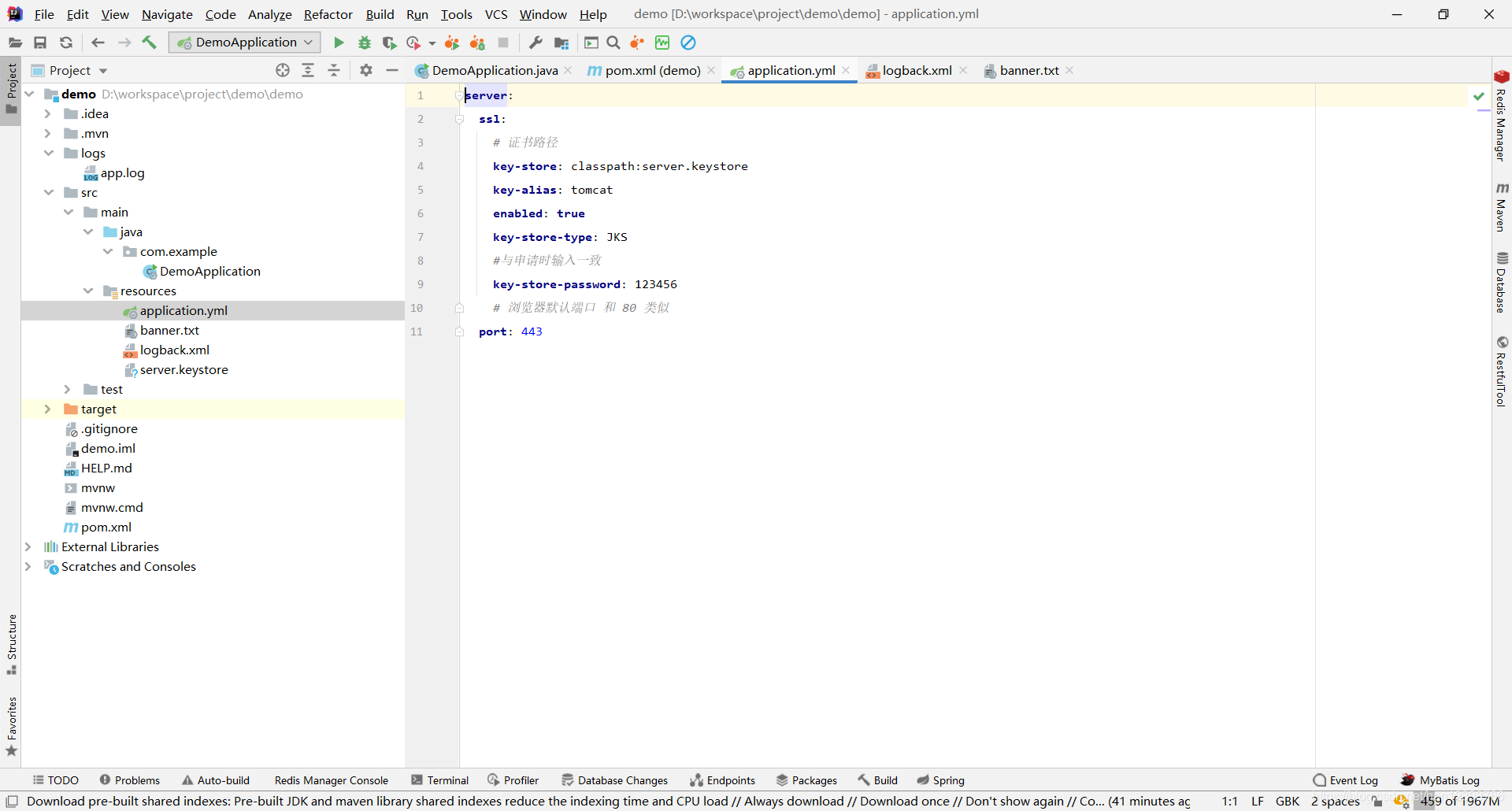The width and height of the screenshot is (1512, 811).
Task: Collapse all in the Project panel toolbar
Action: (x=334, y=70)
